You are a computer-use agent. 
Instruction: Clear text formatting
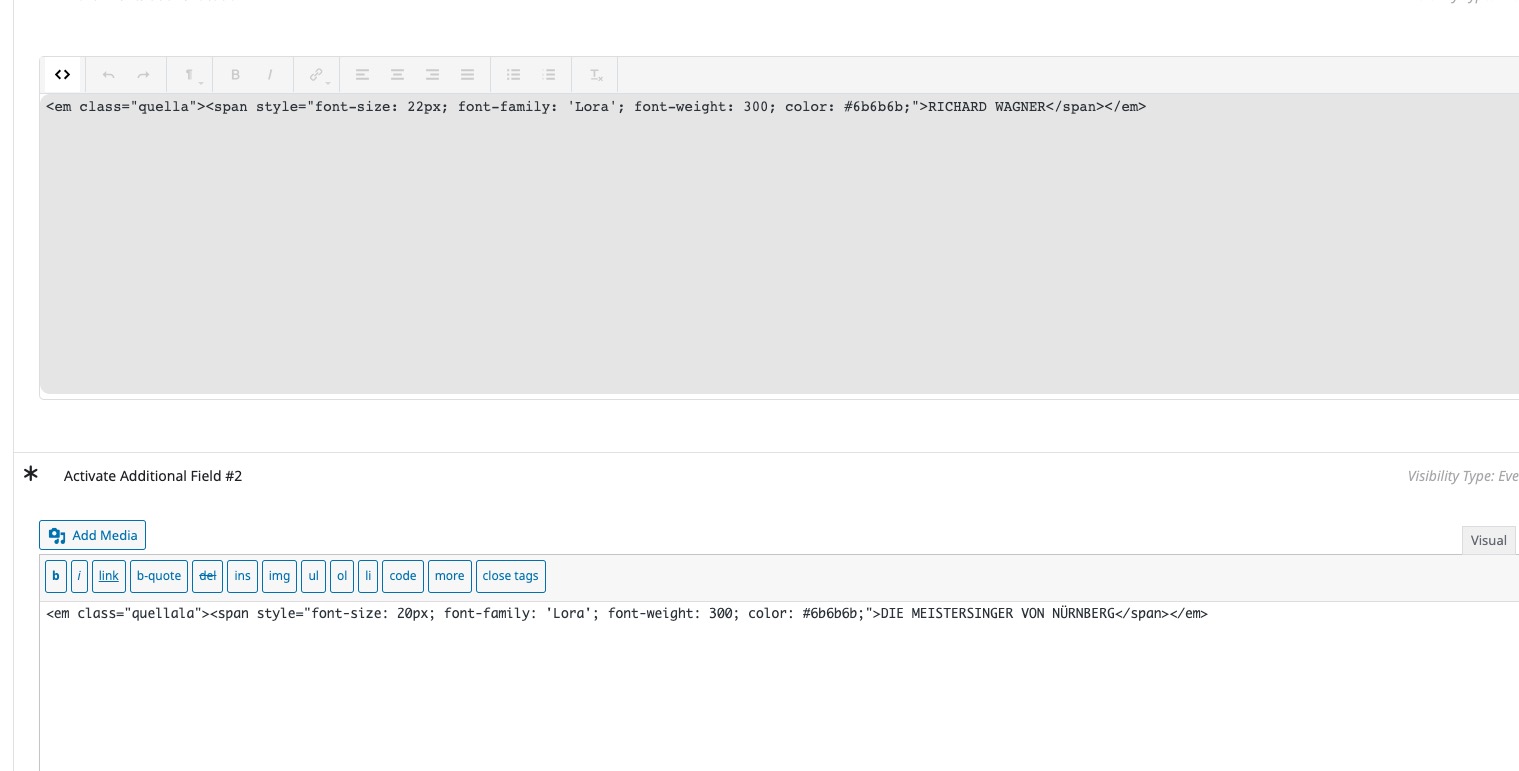coord(595,75)
